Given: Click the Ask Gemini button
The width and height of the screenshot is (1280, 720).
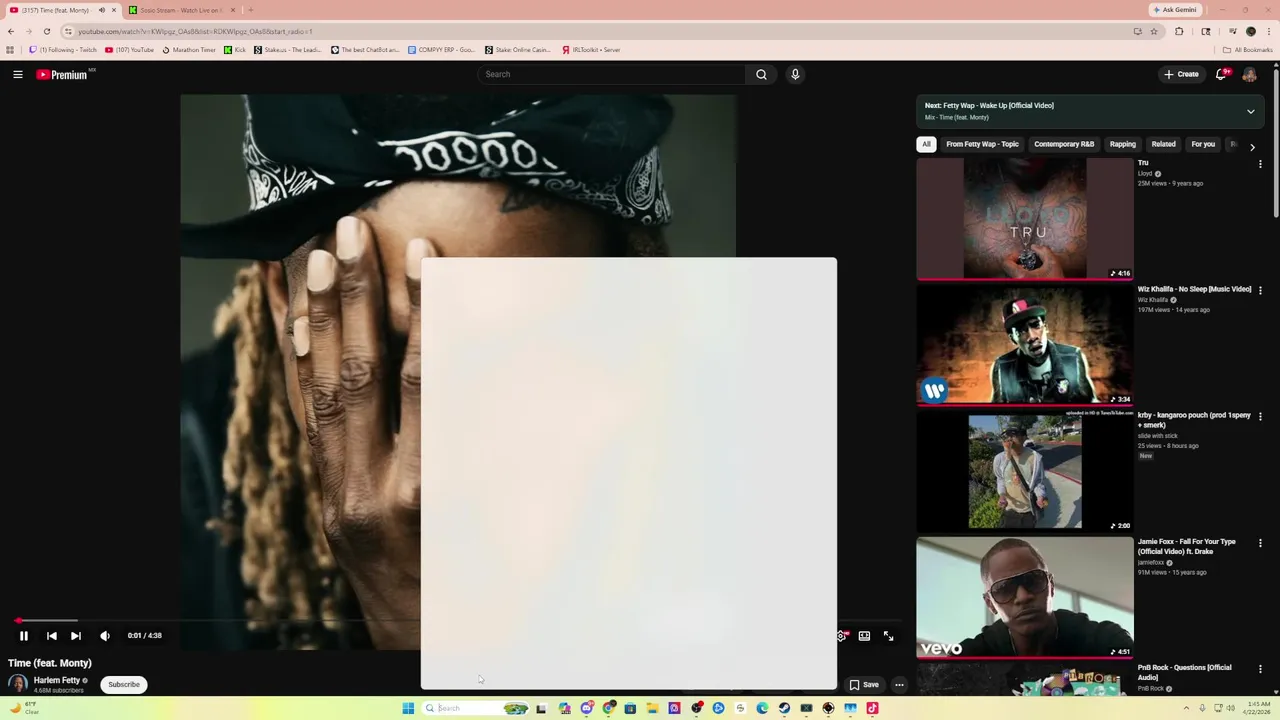Looking at the screenshot, I should 1175,10.
